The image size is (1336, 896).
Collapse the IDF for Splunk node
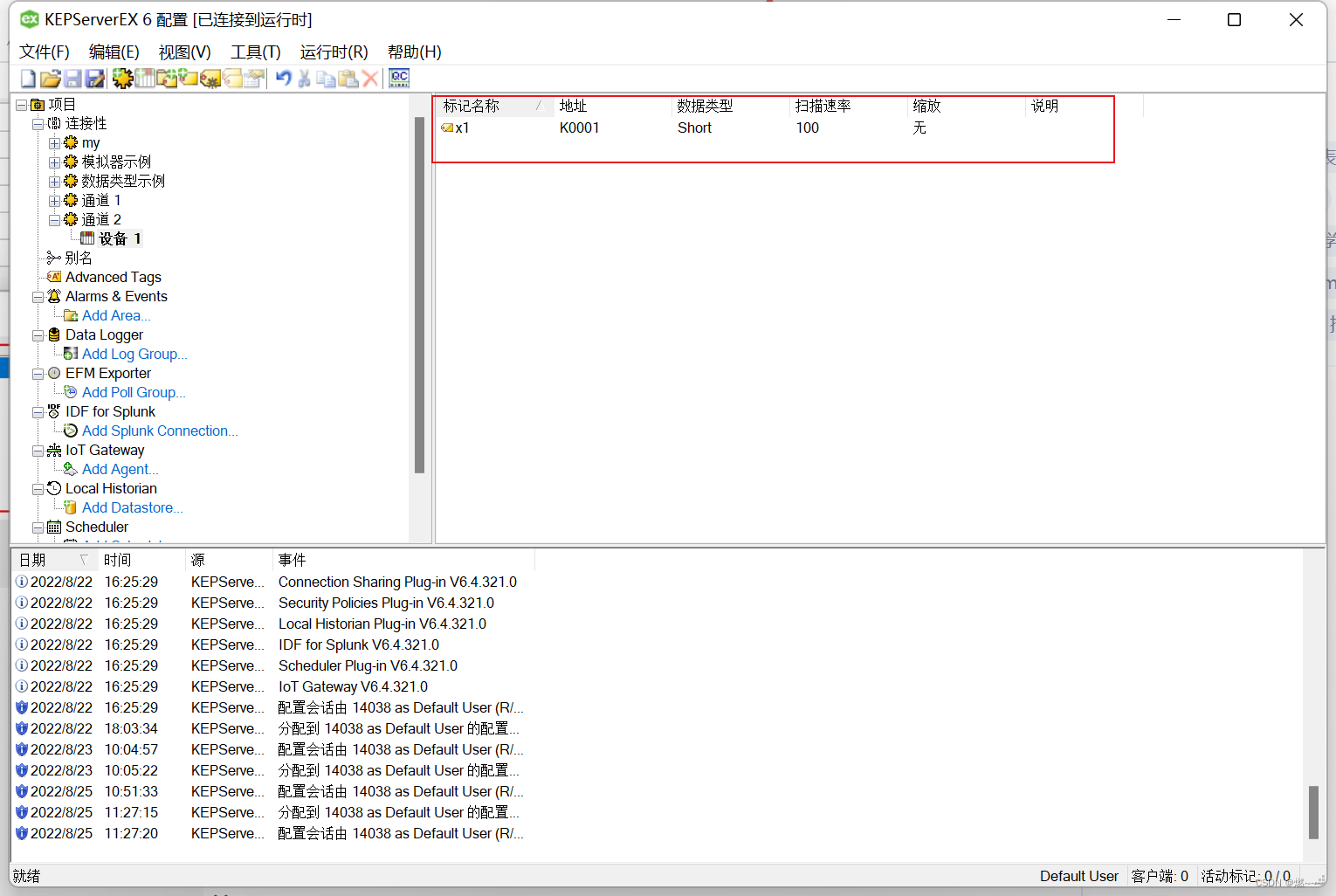[x=38, y=412]
